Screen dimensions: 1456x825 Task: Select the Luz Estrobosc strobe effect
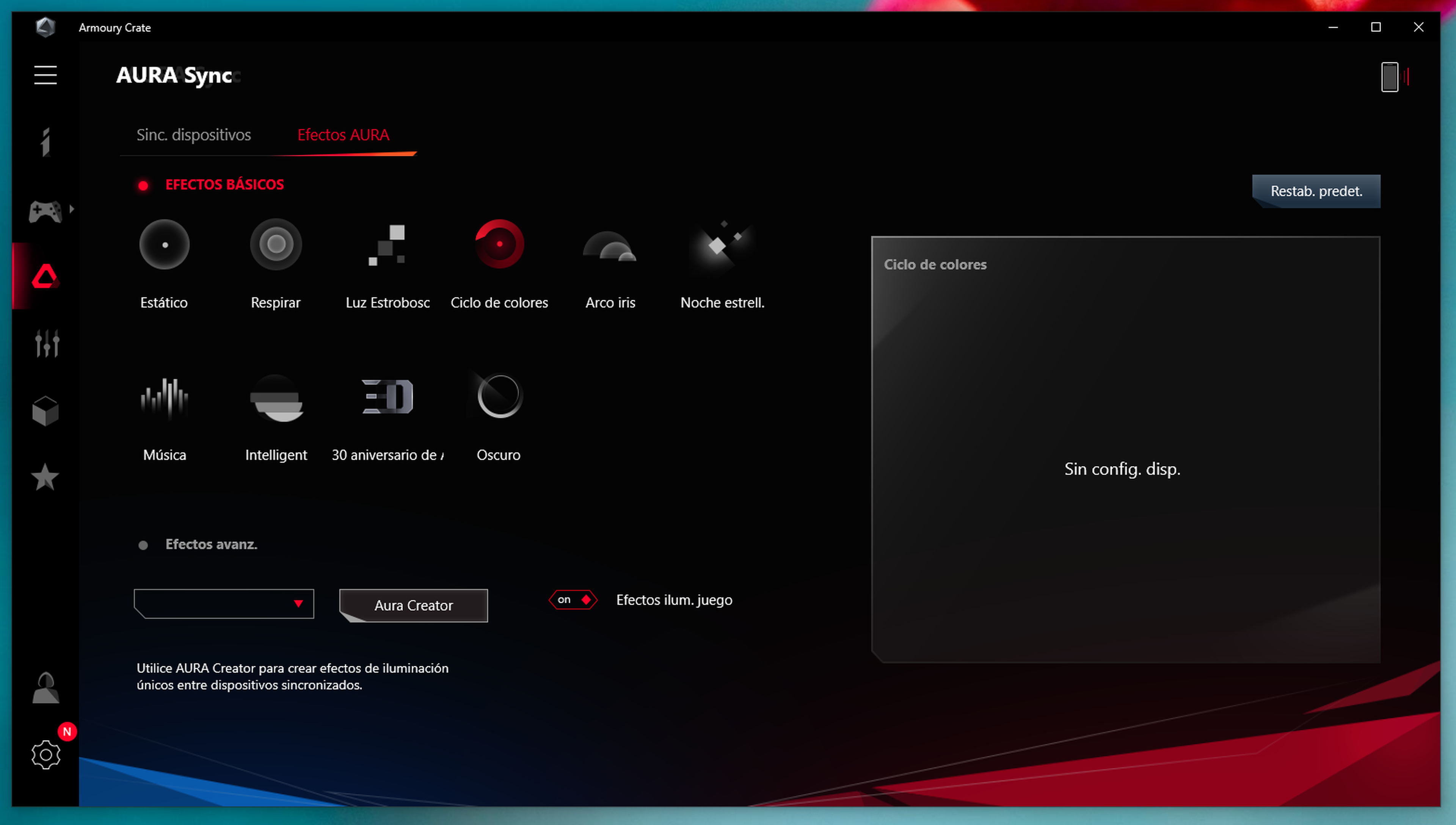click(x=388, y=245)
